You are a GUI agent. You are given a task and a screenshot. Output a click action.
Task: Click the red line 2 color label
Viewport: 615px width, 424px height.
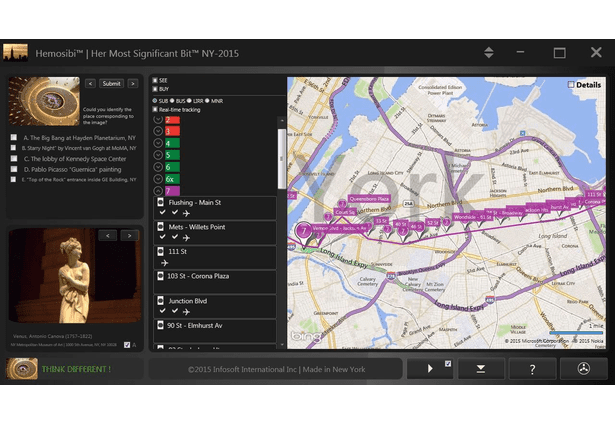173,120
